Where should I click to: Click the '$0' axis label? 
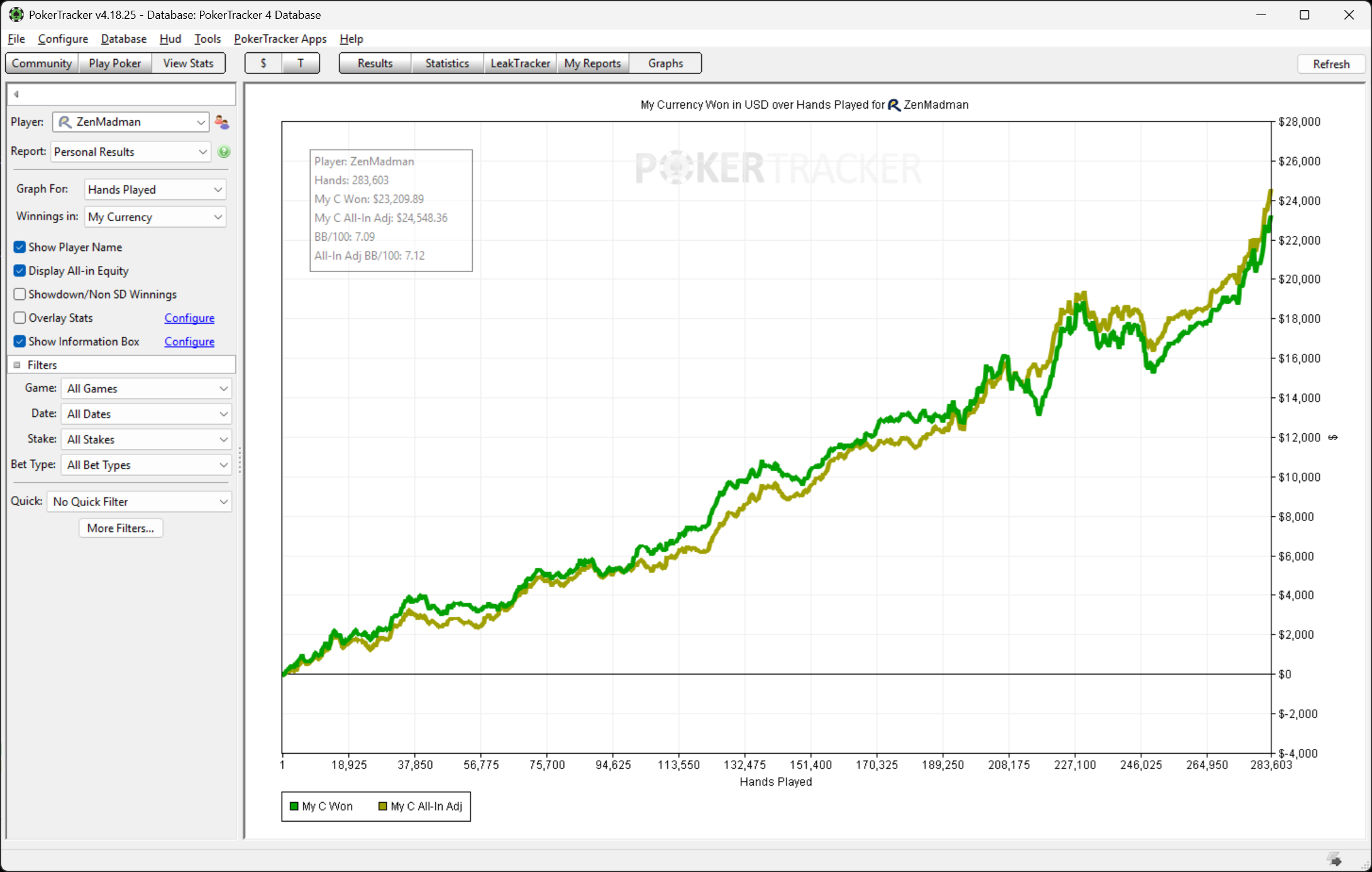click(1285, 675)
